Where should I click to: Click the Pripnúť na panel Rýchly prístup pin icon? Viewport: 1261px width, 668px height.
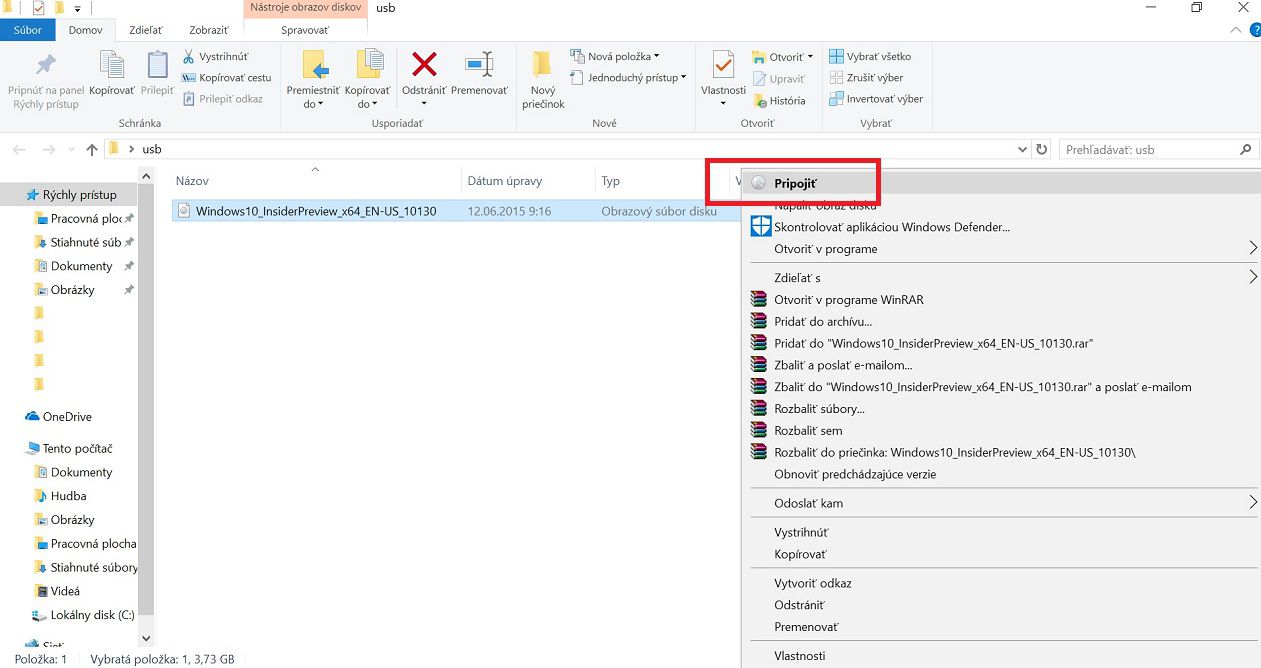(46, 65)
